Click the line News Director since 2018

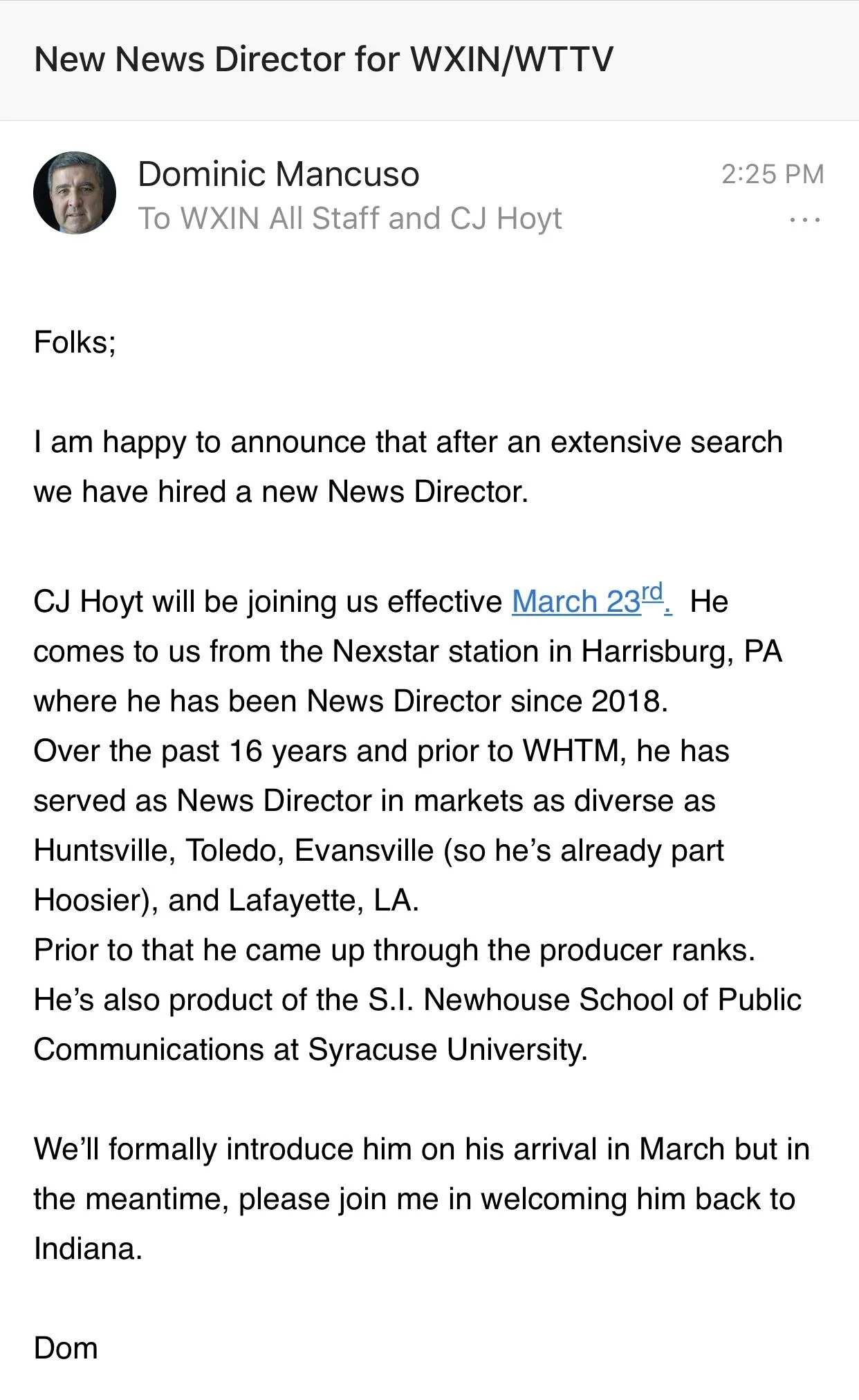[x=351, y=701]
